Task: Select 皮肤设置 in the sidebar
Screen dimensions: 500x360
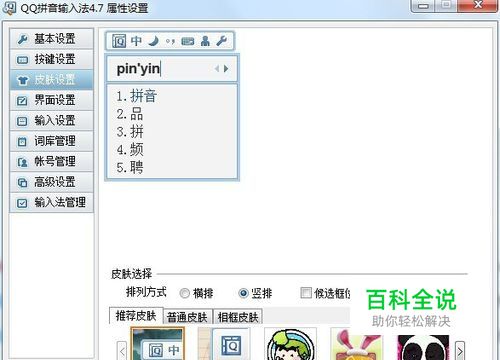Action: coord(52,80)
